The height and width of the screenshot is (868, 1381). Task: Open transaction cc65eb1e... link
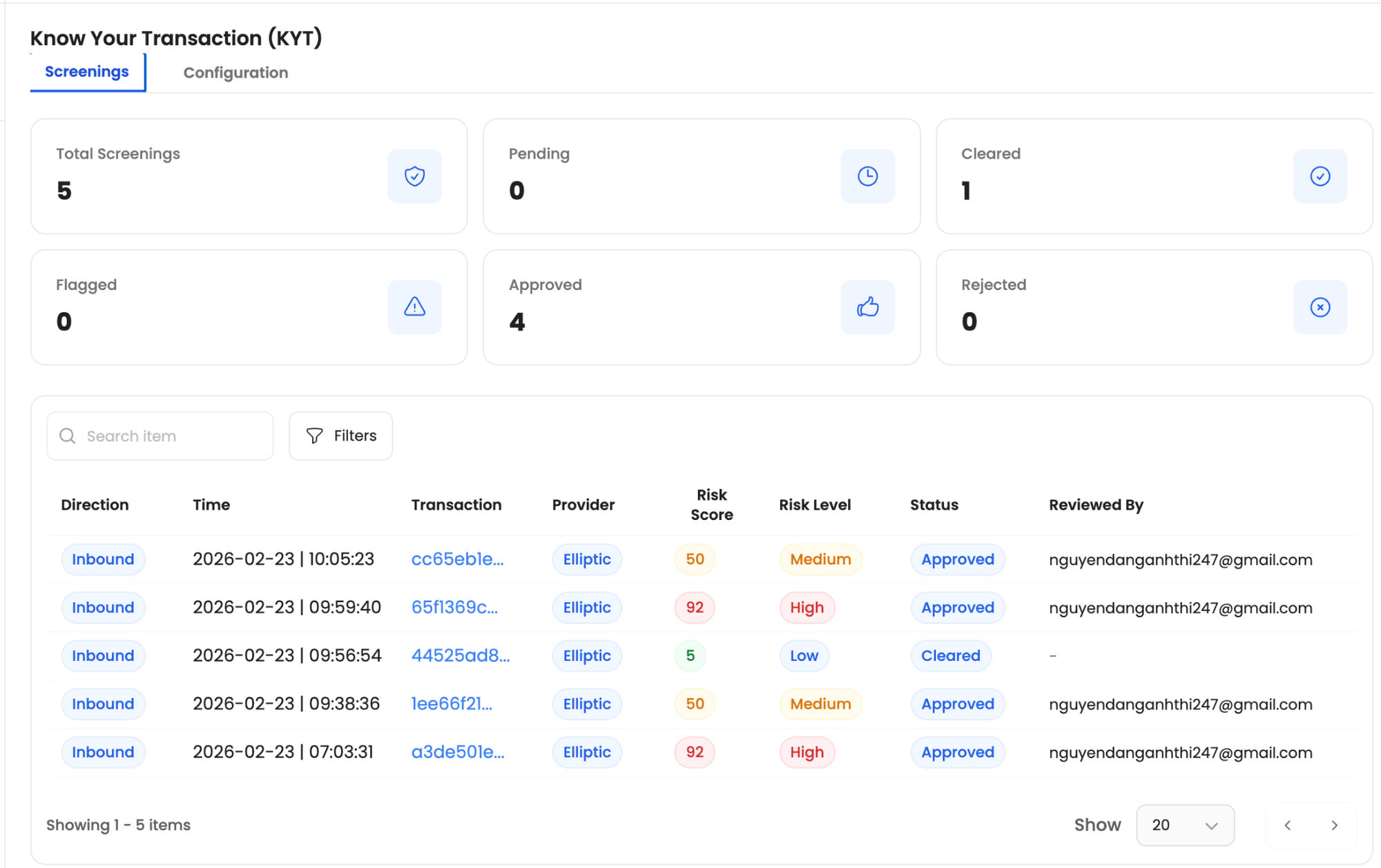[457, 559]
